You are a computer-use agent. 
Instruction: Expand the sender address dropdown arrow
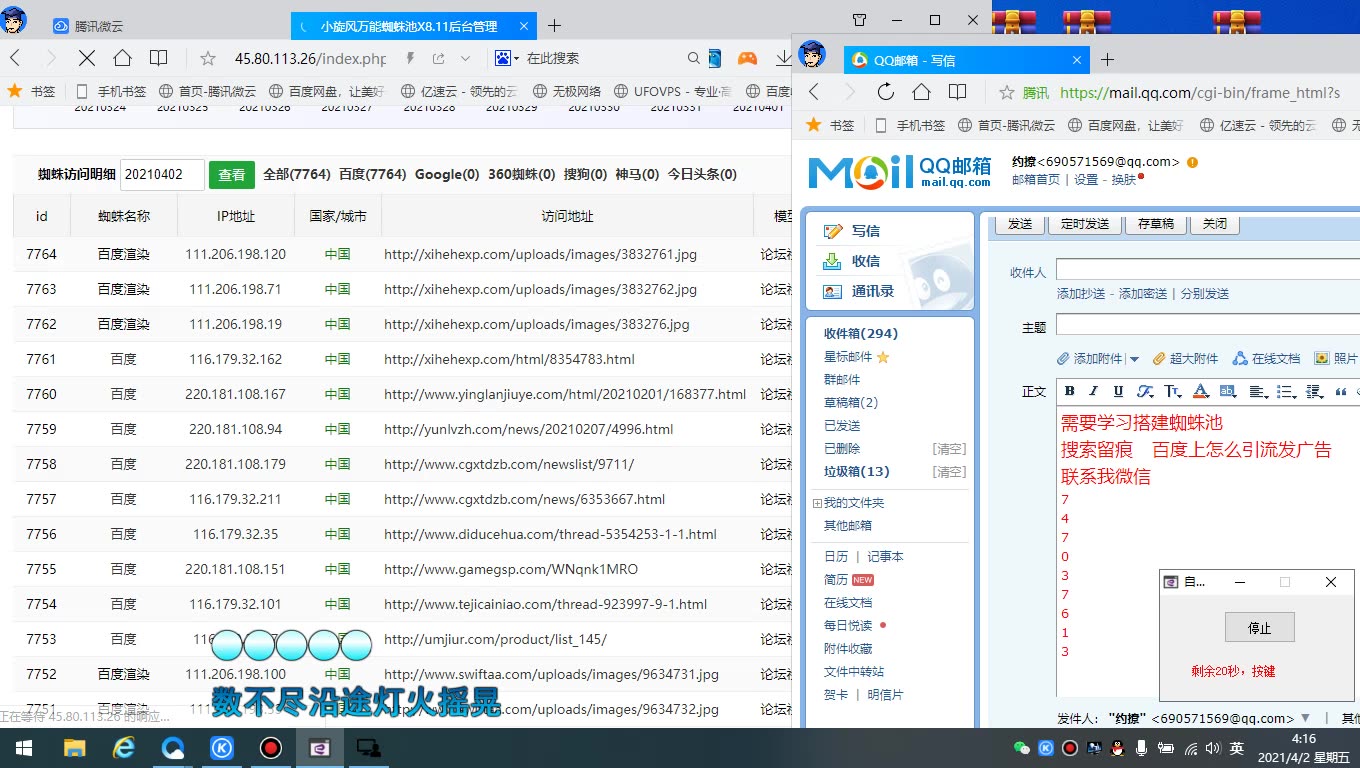[x=1304, y=718]
